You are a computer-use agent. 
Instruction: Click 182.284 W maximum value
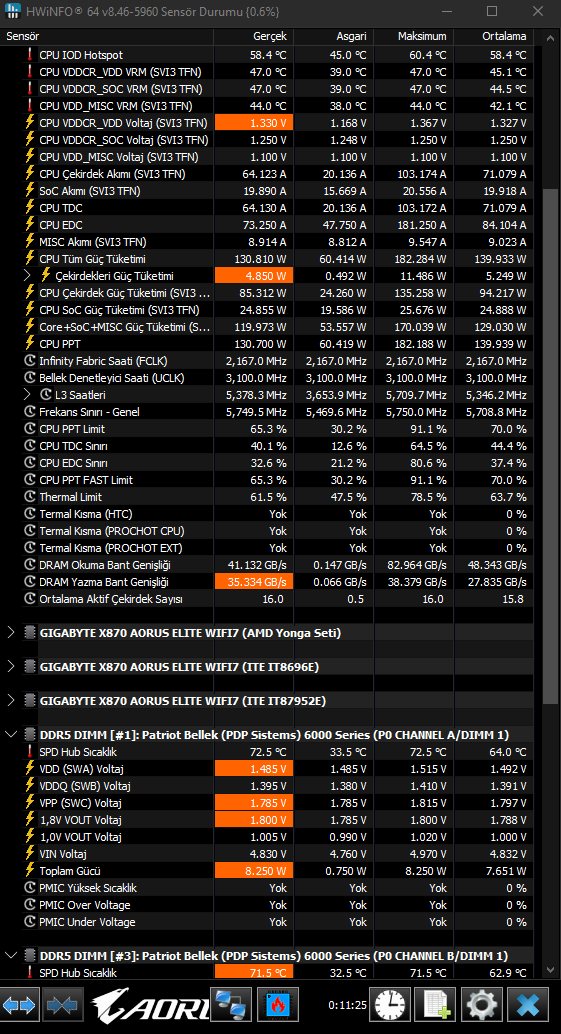(419, 259)
